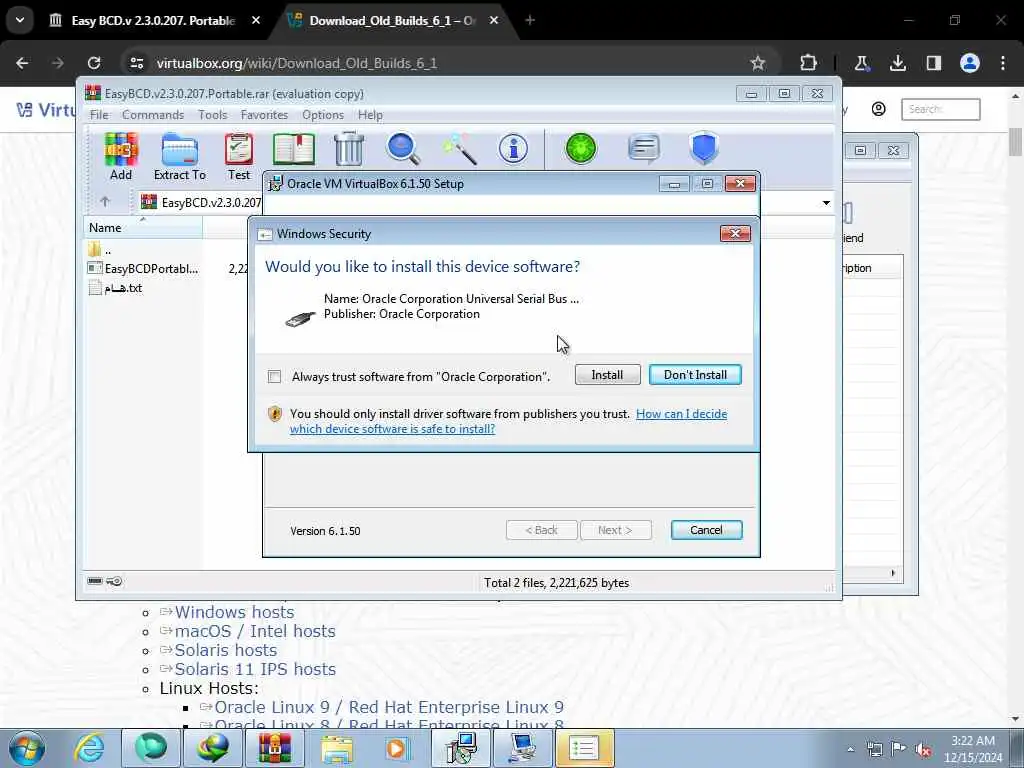This screenshot has height=768, width=1024.
Task: Click the Delete trash bin icon
Action: [349, 150]
